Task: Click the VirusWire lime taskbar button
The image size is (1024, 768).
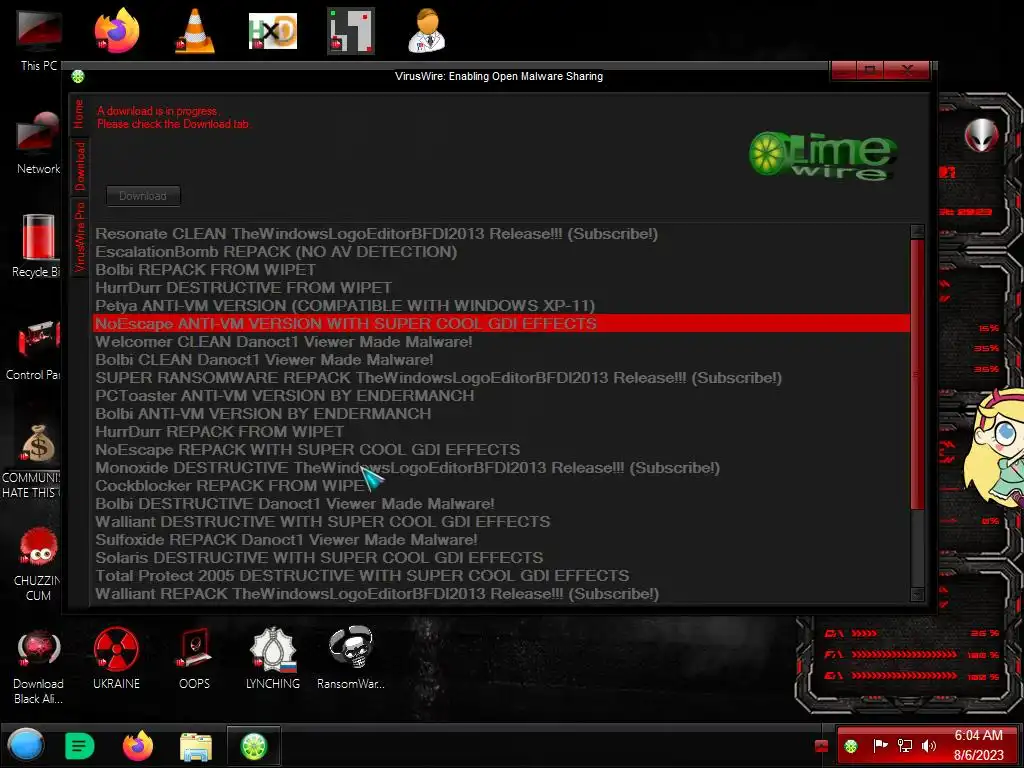Action: click(x=254, y=746)
